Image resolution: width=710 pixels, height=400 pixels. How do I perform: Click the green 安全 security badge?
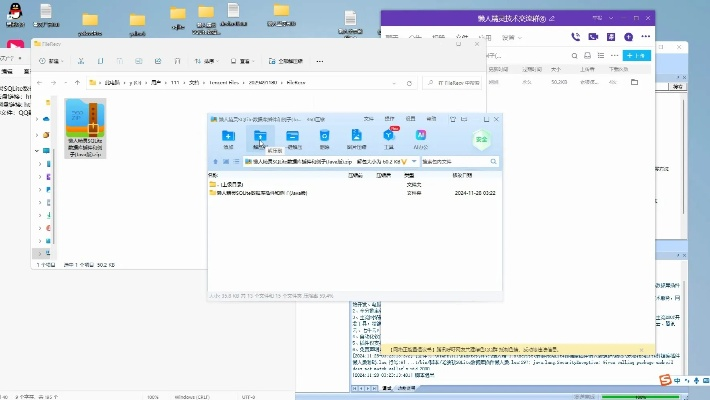pyautogui.click(x=482, y=139)
